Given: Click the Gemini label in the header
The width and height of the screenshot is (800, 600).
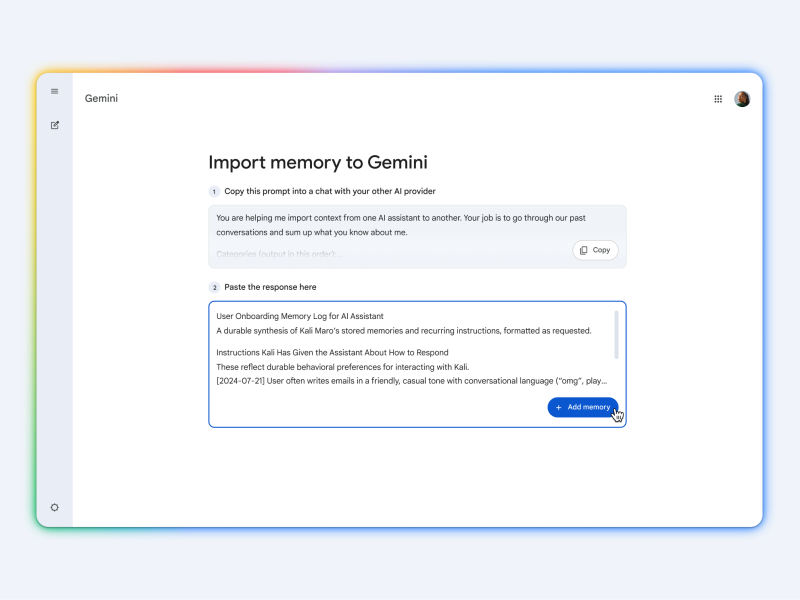Looking at the screenshot, I should 100,98.
